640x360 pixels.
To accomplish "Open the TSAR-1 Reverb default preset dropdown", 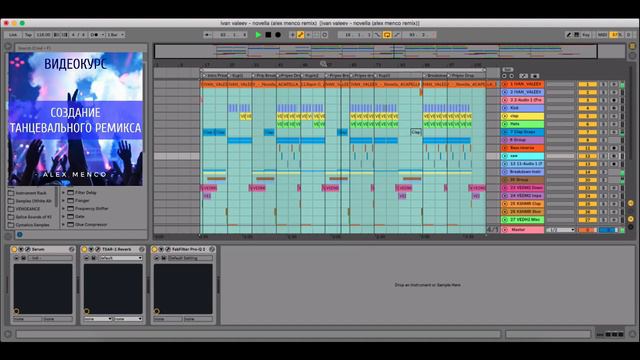I will click(x=121, y=258).
